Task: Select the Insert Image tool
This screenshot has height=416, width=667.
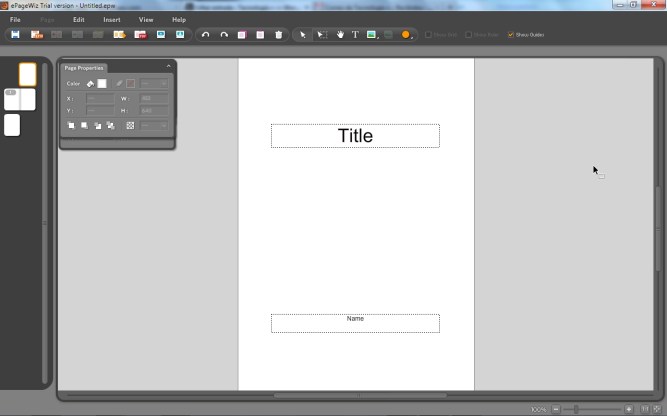Action: (x=372, y=35)
